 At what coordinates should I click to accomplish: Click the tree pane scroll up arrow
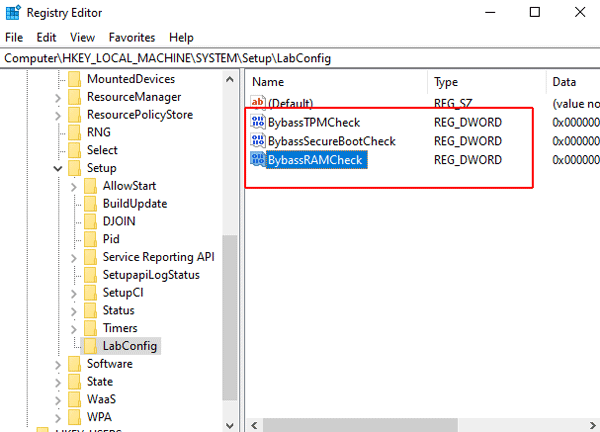pos(230,79)
